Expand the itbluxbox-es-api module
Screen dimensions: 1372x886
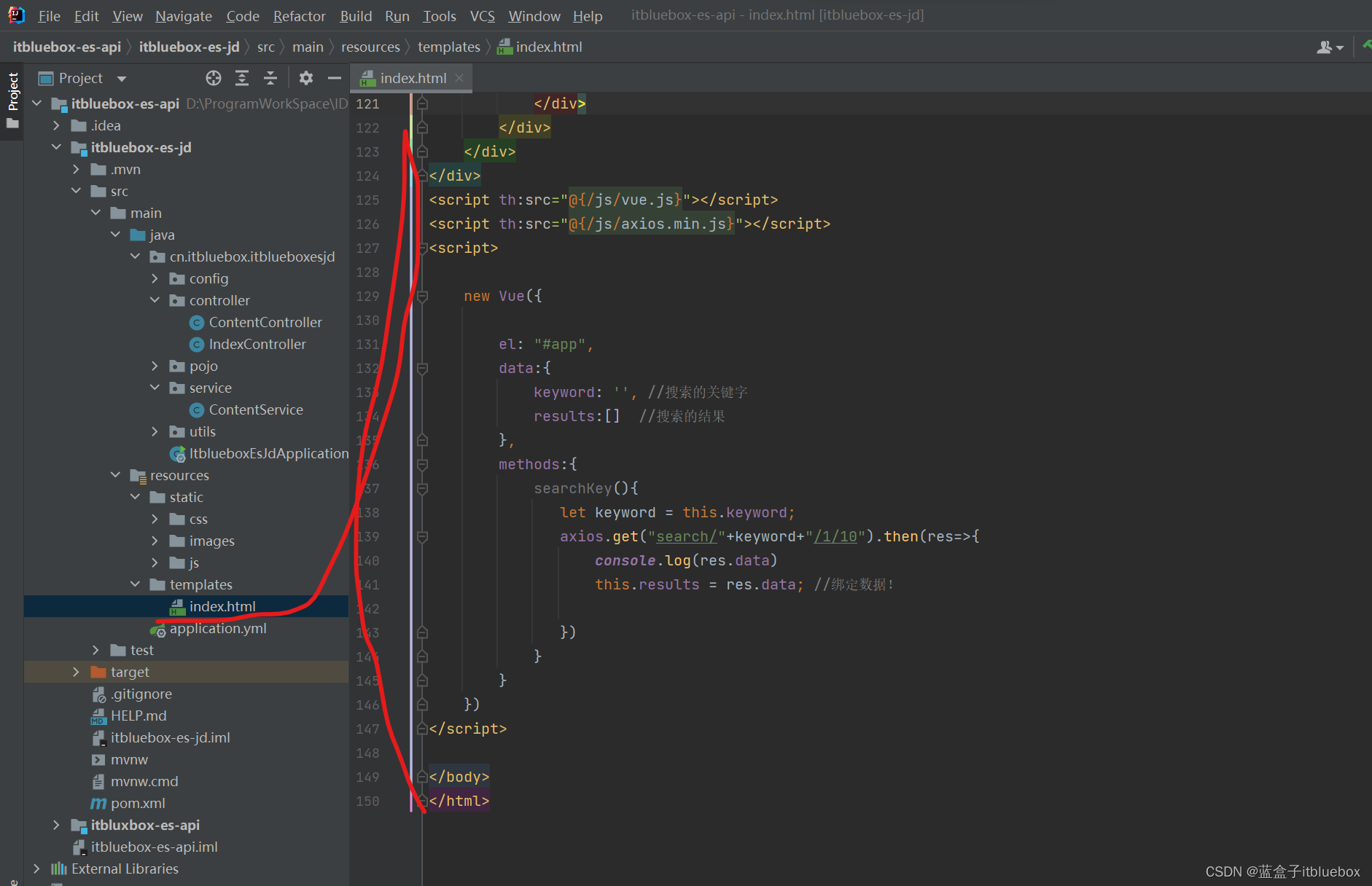coord(56,825)
